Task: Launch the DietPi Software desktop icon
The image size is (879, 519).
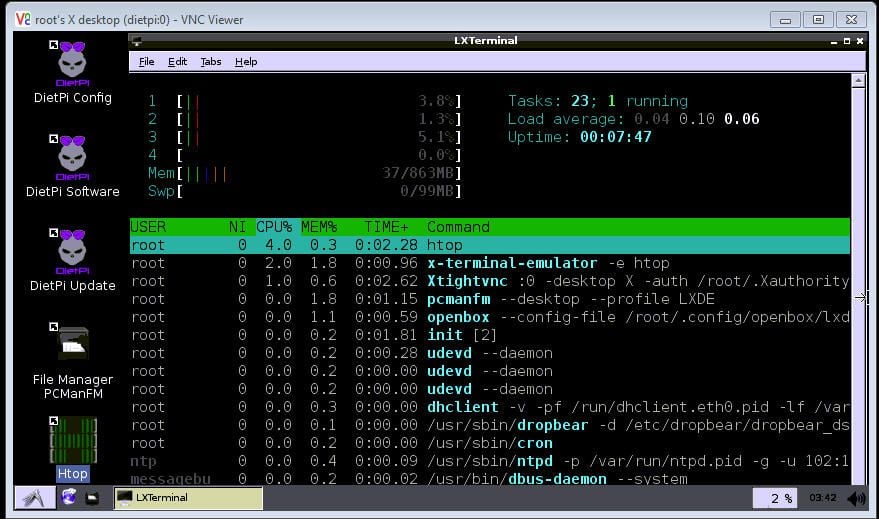Action: point(72,166)
